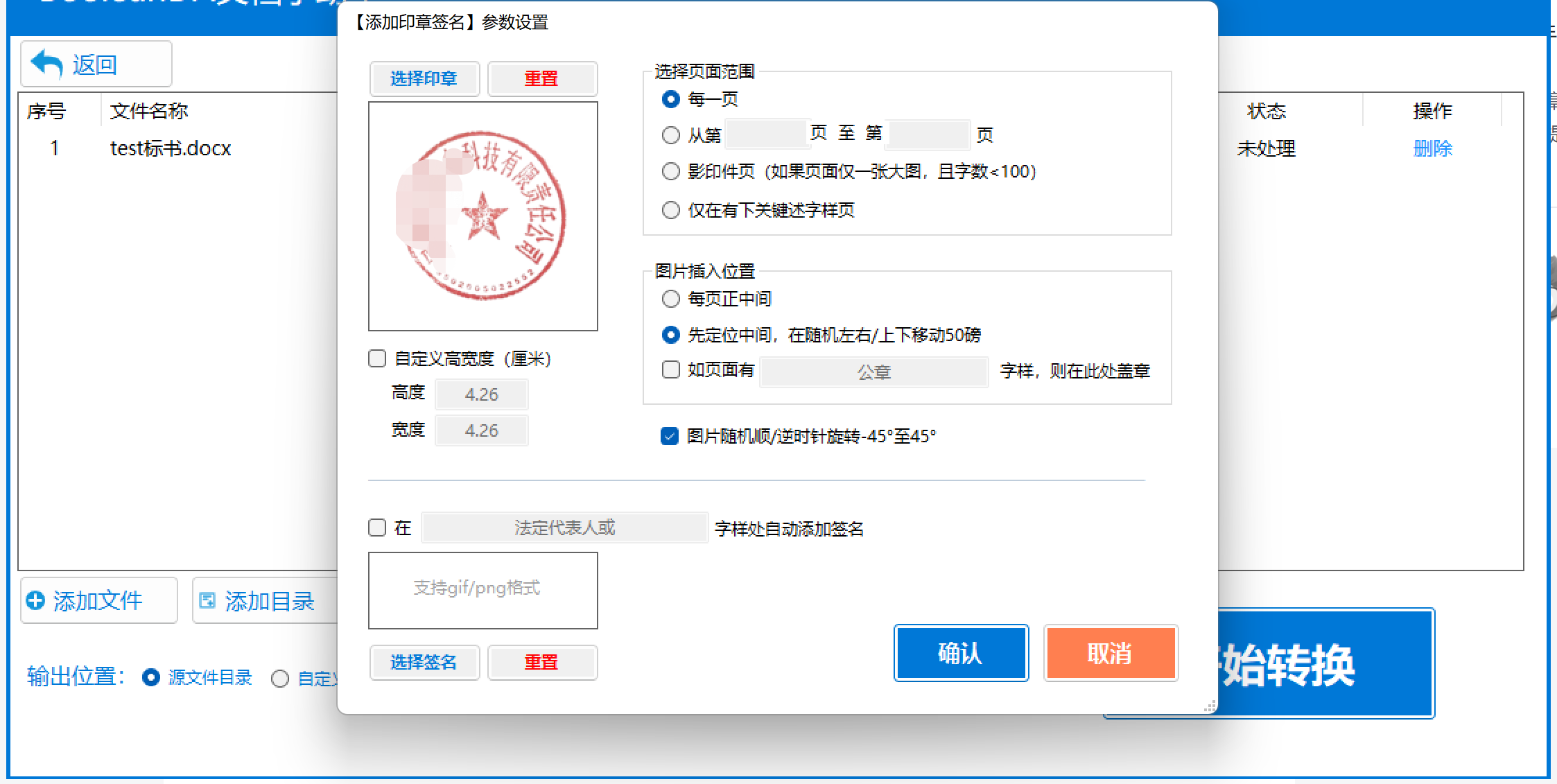The width and height of the screenshot is (1557, 784).
Task: Click the 选择签名 button
Action: click(424, 662)
